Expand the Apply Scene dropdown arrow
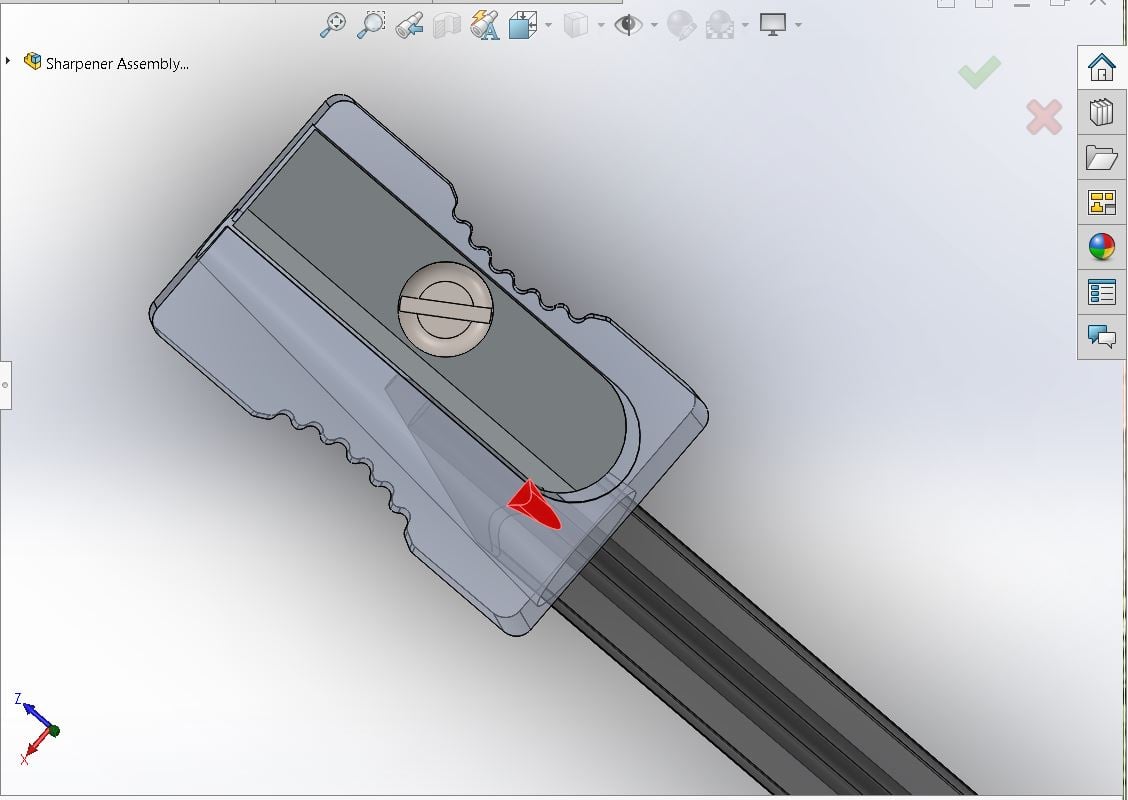The width and height of the screenshot is (1128, 800). [x=745, y=25]
